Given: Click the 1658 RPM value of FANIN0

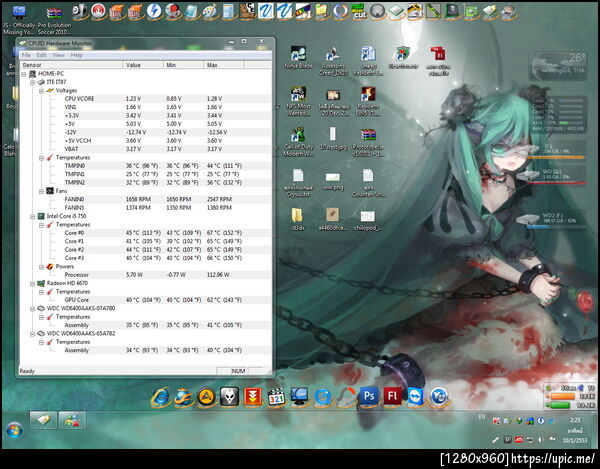Looking at the screenshot, I should click(x=138, y=199).
